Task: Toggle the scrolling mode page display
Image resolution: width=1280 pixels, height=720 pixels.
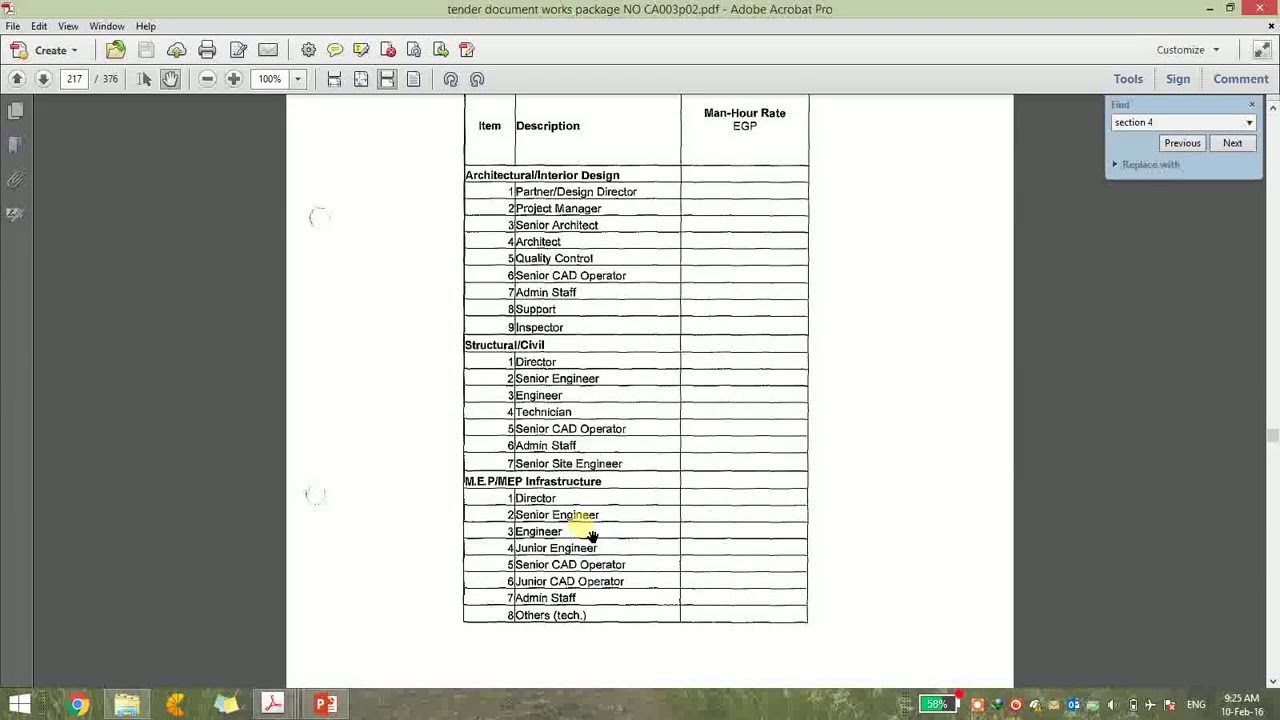Action: coord(387,79)
